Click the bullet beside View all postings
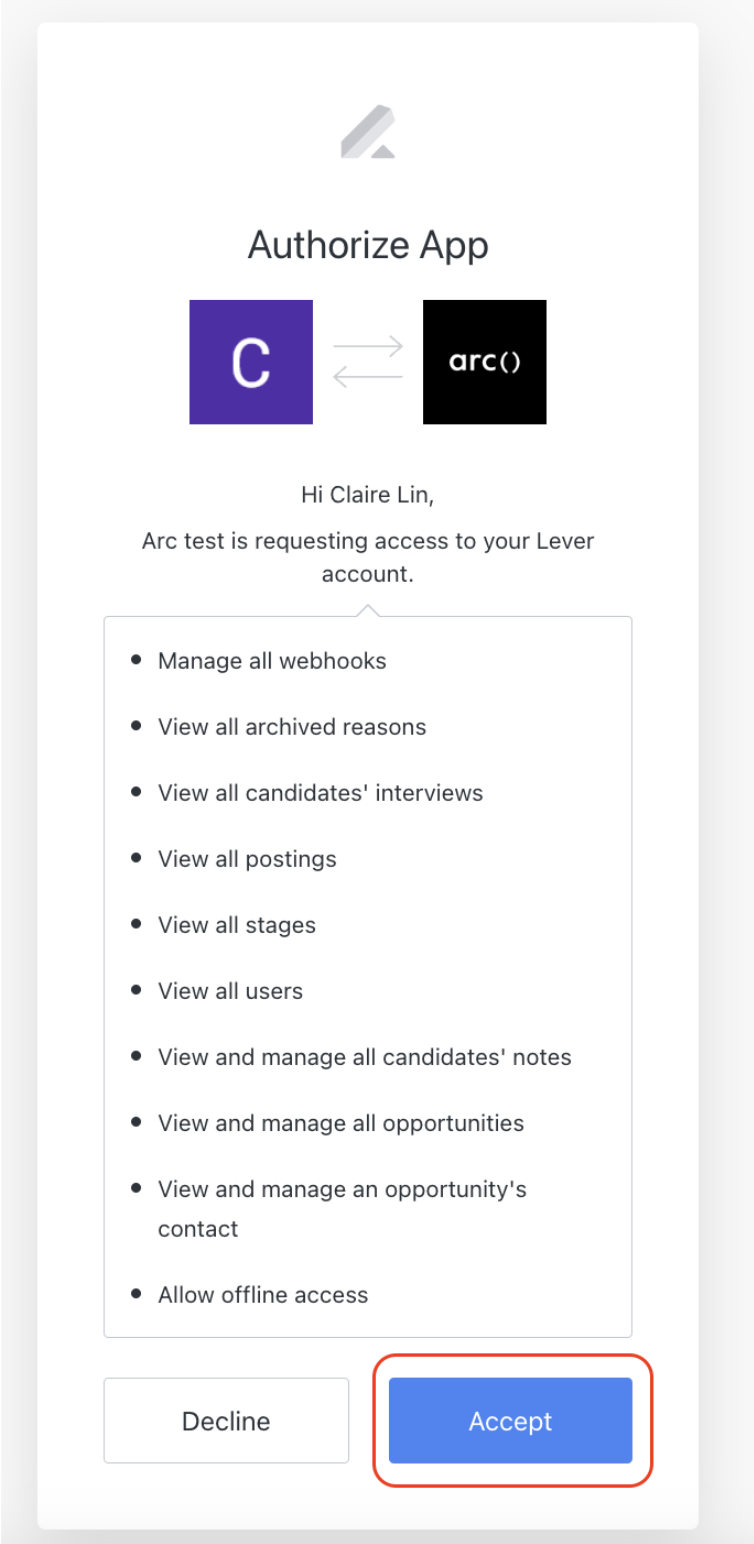 coord(137,856)
